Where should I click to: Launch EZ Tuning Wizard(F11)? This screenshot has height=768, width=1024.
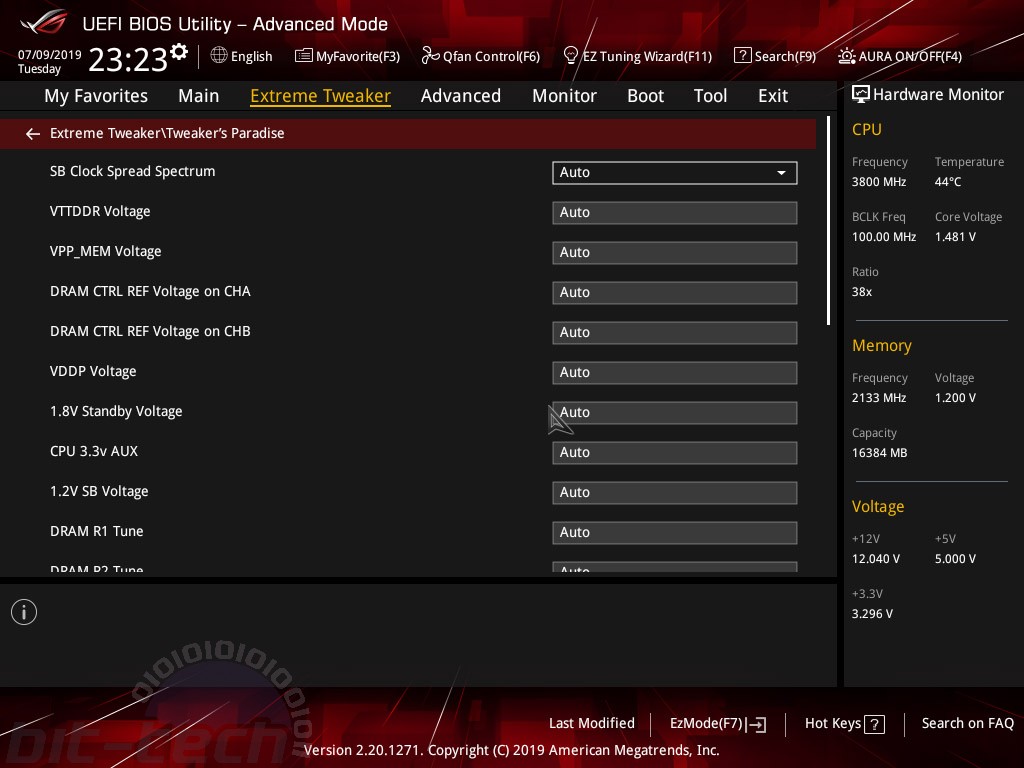638,56
